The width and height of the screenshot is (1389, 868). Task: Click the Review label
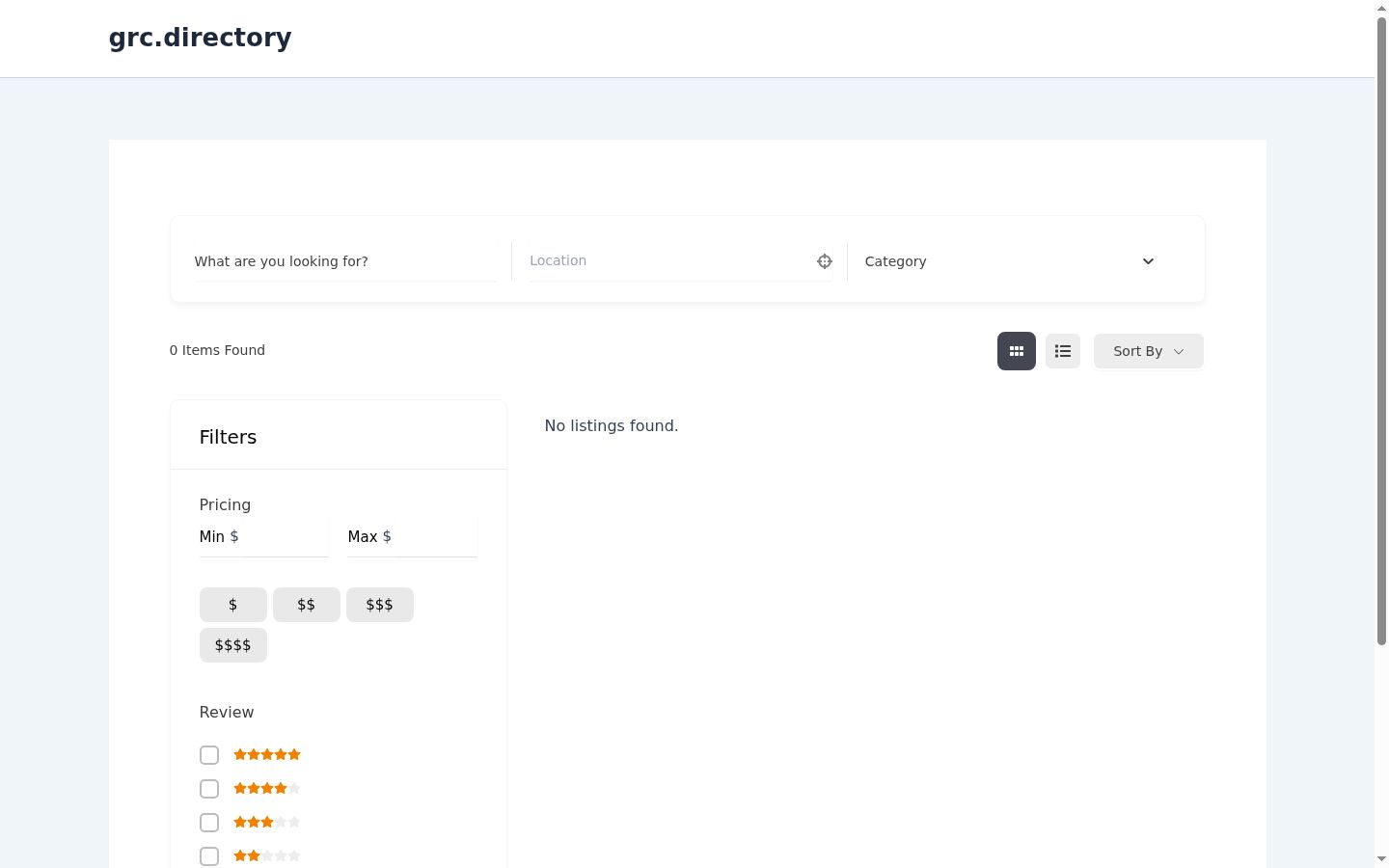click(x=227, y=713)
